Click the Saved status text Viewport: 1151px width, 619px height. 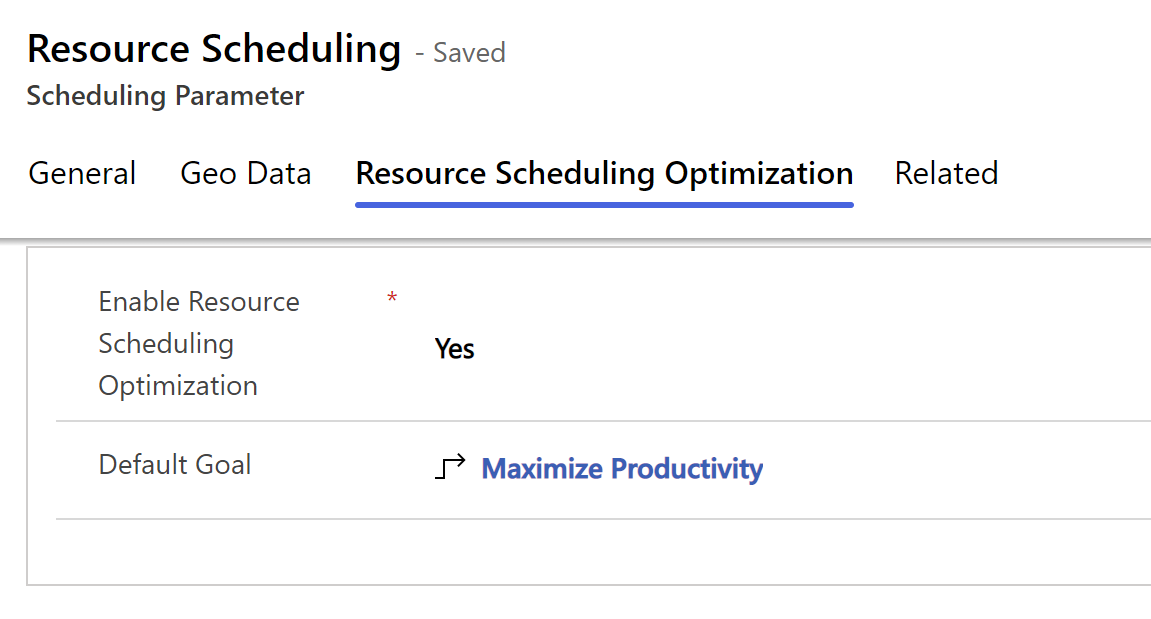468,53
